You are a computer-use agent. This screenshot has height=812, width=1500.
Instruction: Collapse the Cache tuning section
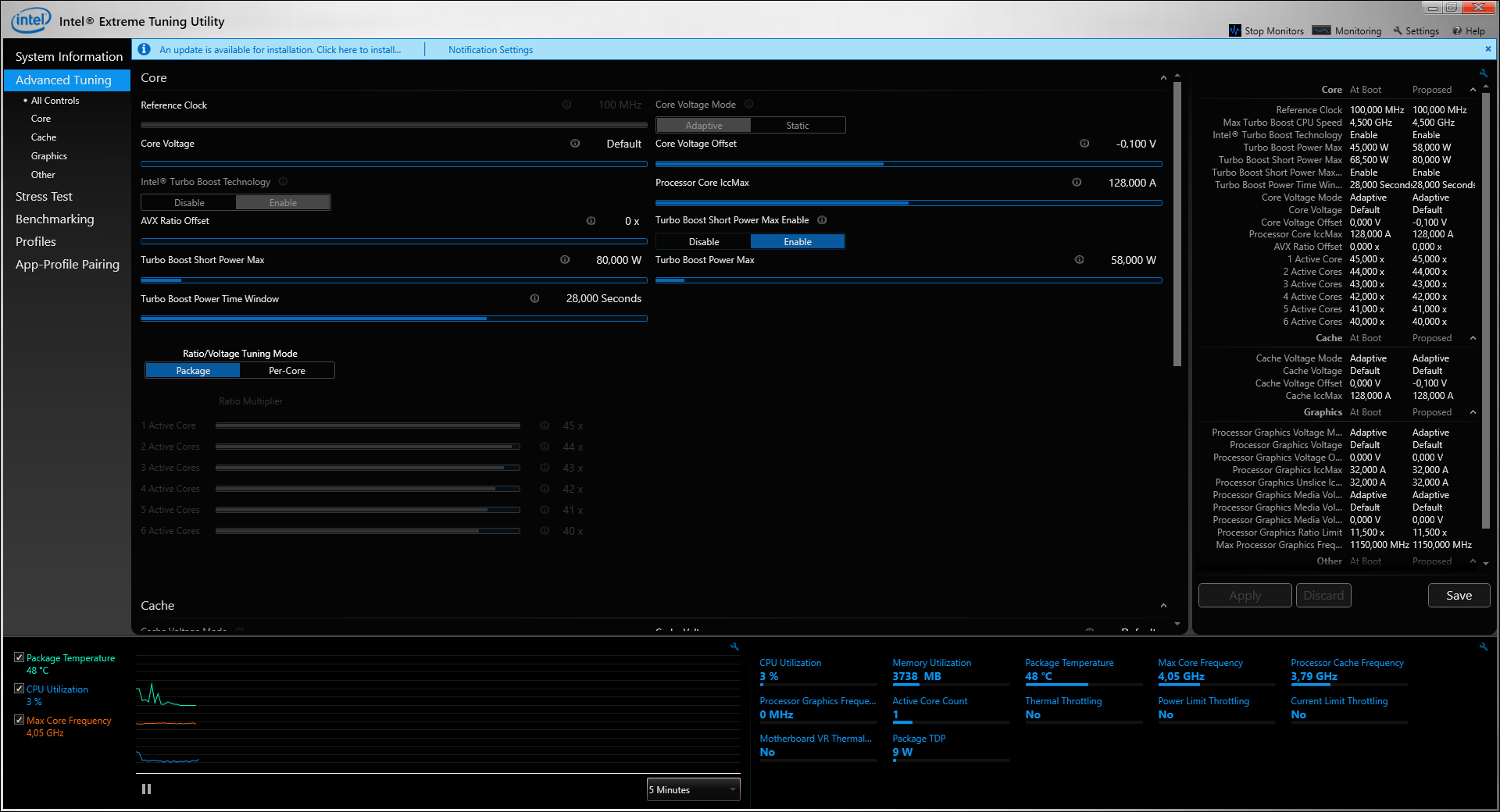click(x=1163, y=606)
